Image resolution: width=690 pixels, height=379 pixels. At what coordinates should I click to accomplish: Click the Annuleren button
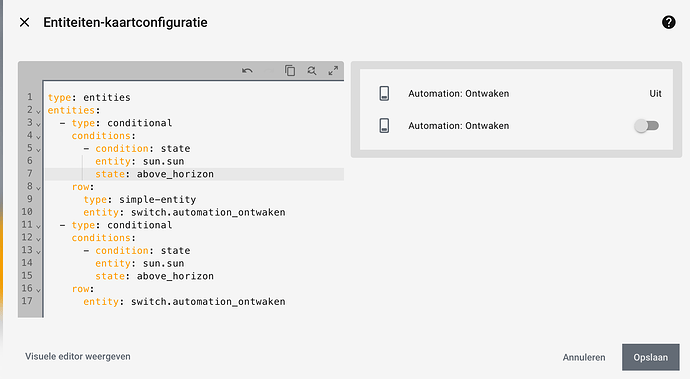pyautogui.click(x=584, y=357)
